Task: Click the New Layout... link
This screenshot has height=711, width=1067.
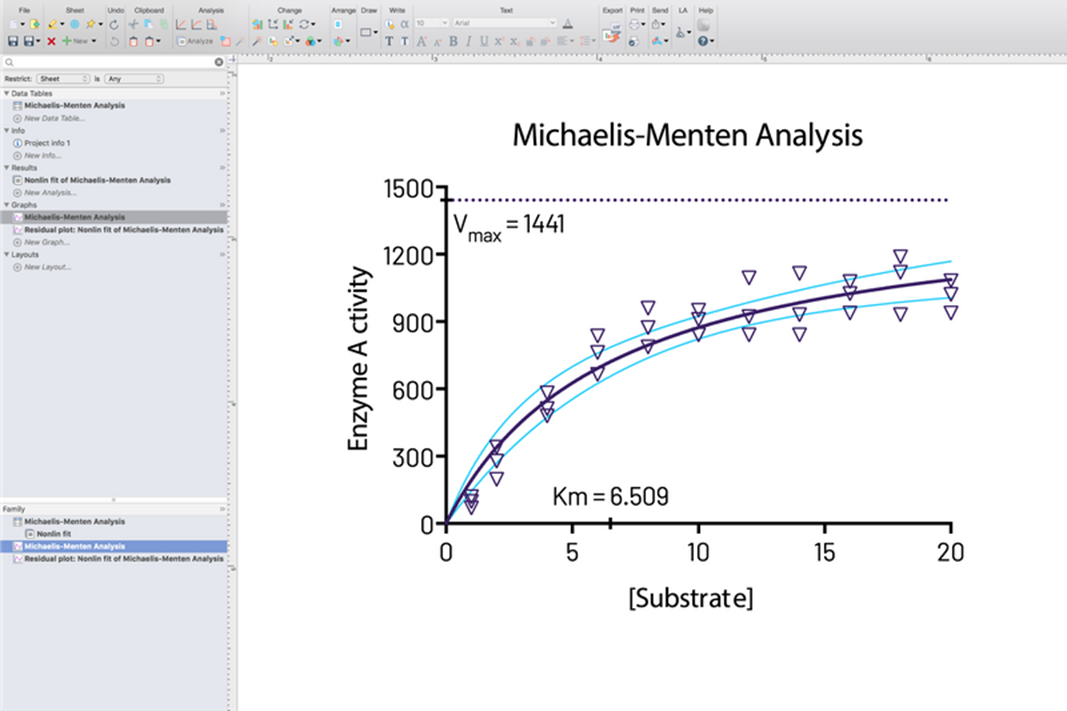Action: coord(47,267)
